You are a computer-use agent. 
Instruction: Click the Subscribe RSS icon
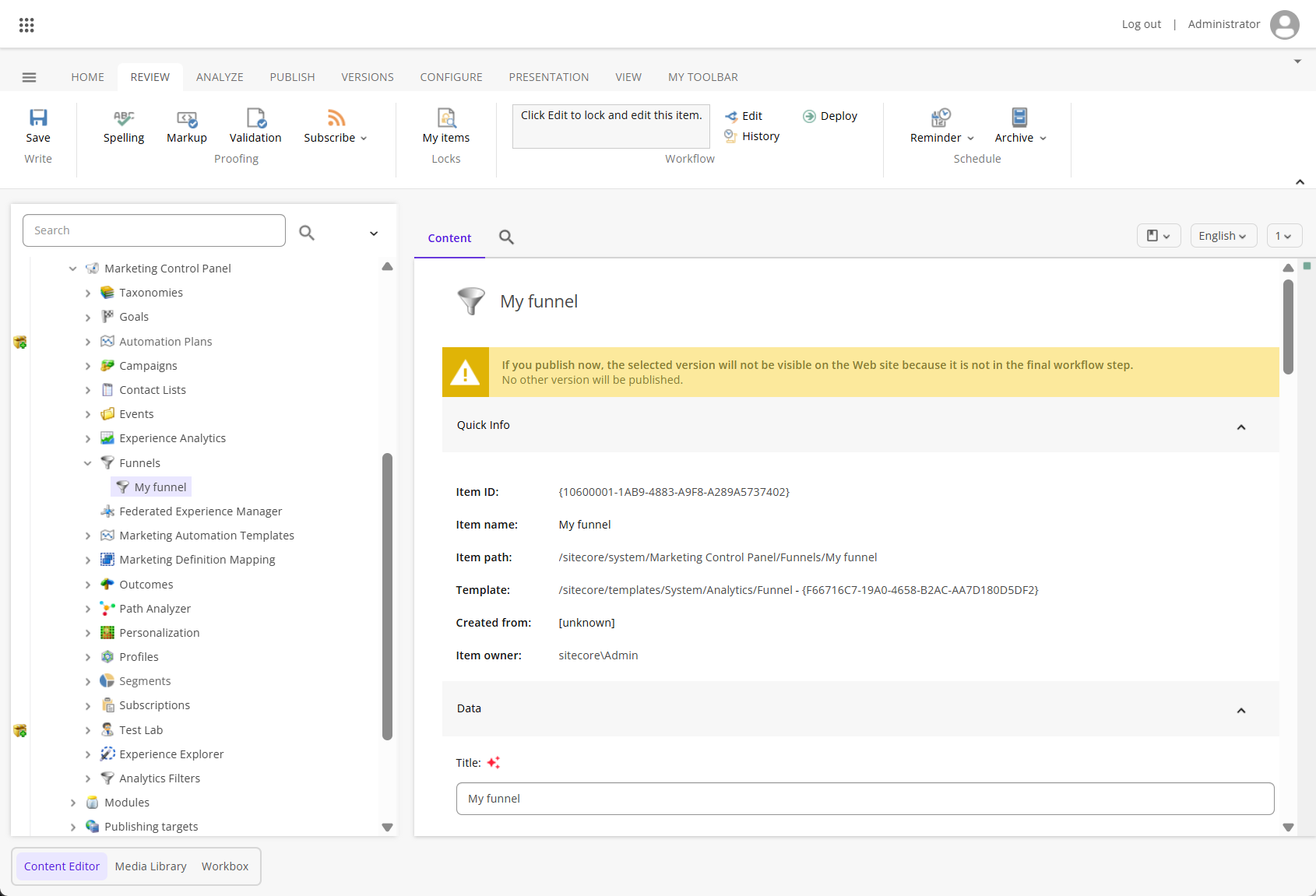pos(336,118)
